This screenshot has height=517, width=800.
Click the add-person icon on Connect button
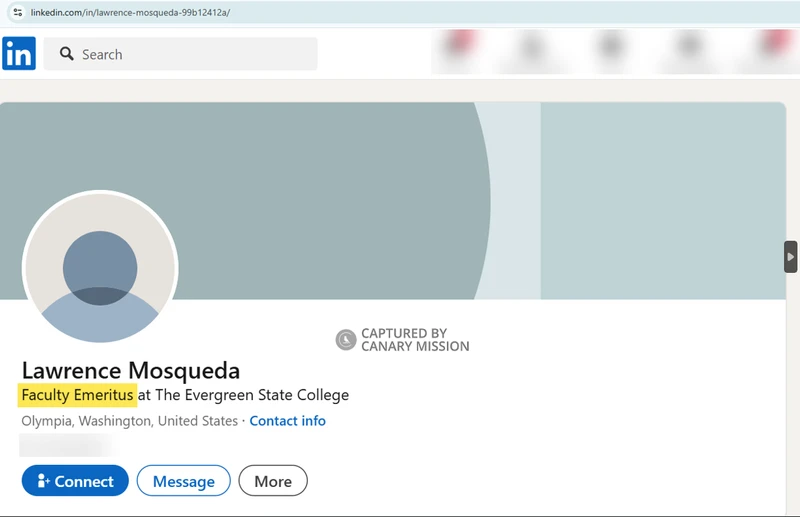(x=43, y=481)
